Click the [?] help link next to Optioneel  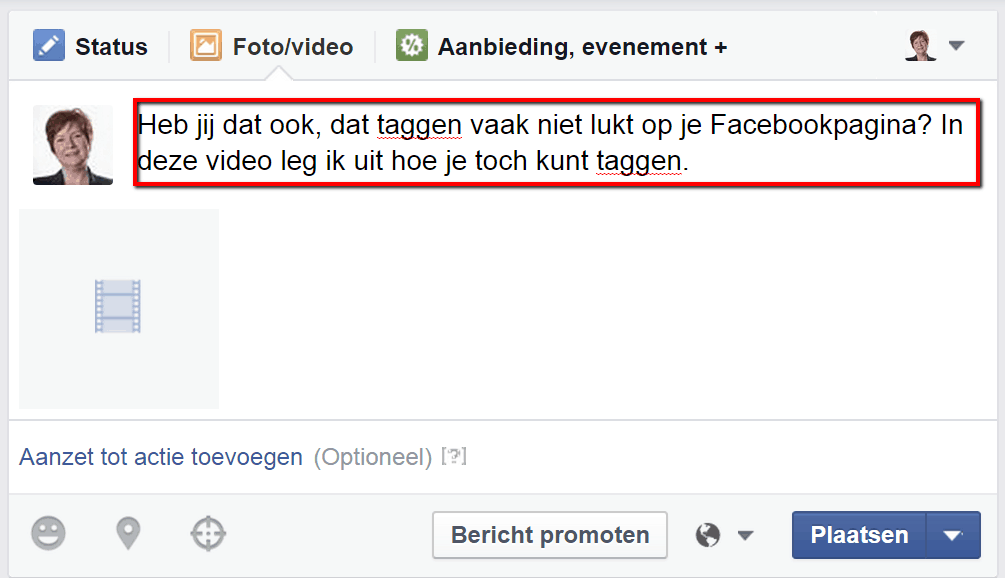[x=454, y=457]
